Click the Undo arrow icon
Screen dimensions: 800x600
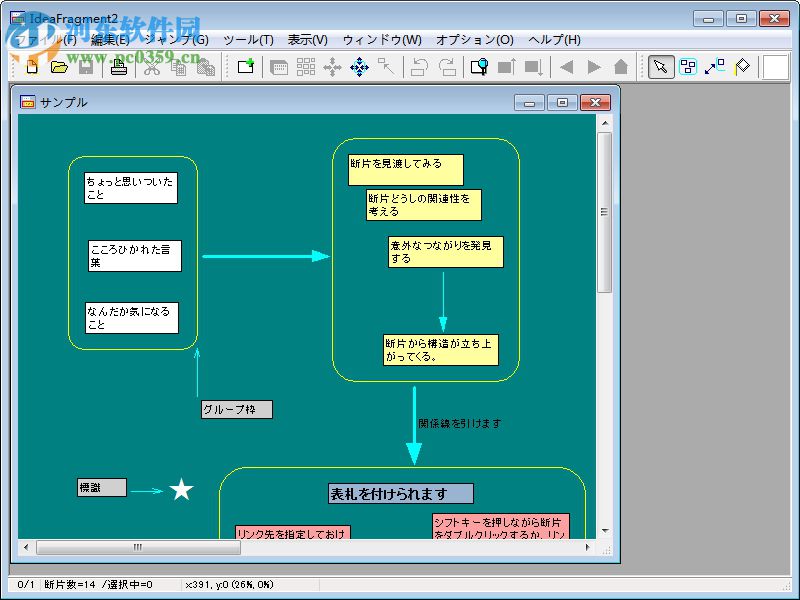(419, 67)
